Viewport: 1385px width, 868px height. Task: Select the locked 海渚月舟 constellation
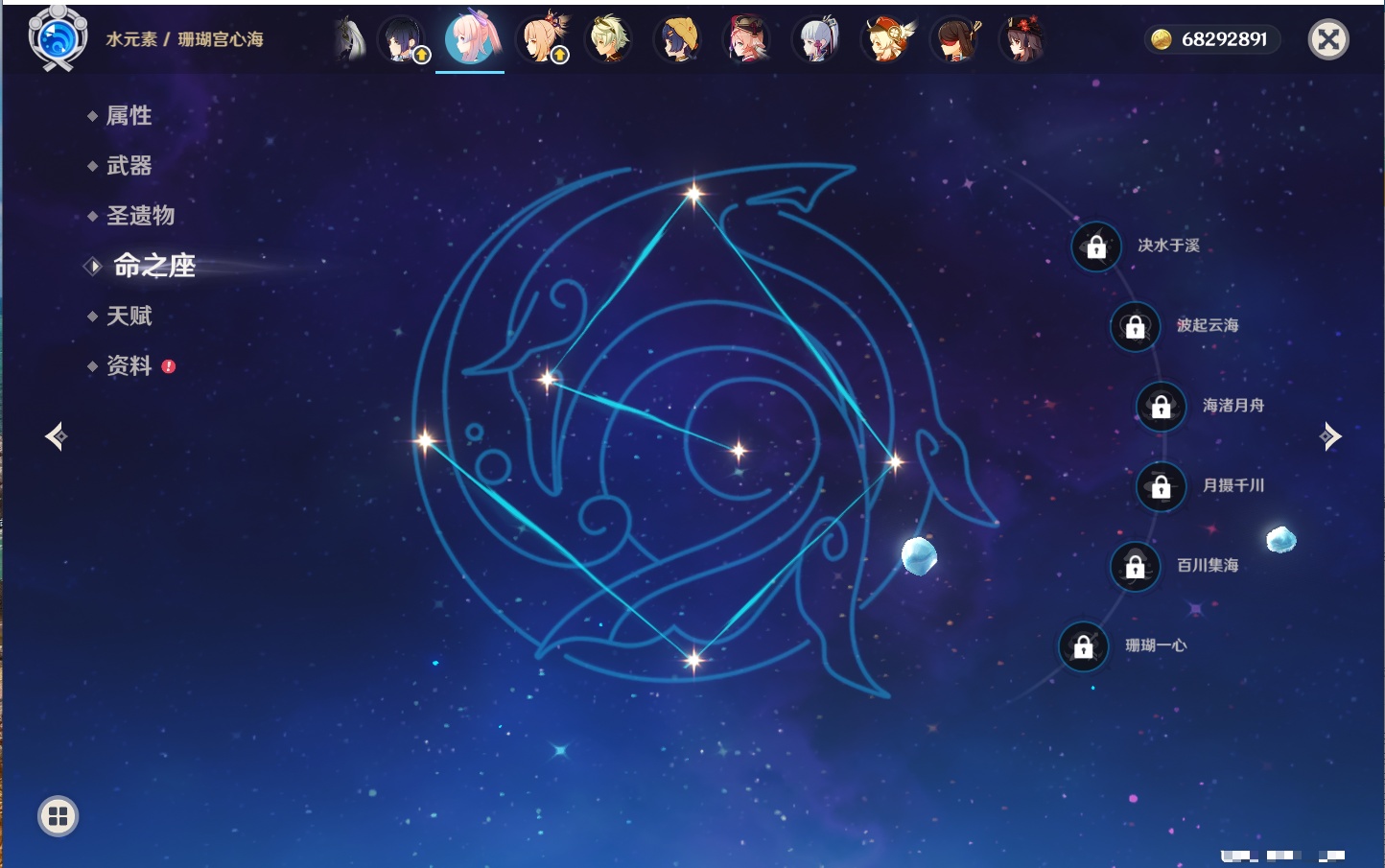click(x=1161, y=407)
